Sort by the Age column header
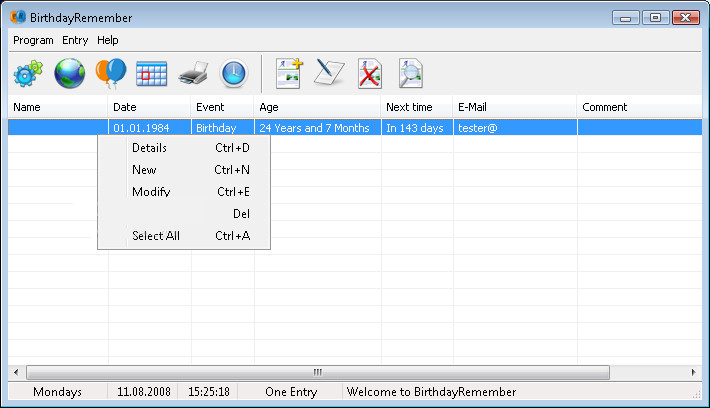This screenshot has width=710, height=408. click(x=317, y=107)
